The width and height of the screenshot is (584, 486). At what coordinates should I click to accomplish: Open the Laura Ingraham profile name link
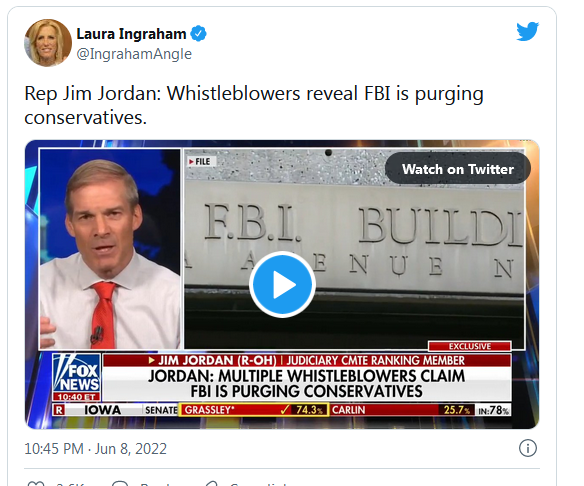tap(131, 34)
